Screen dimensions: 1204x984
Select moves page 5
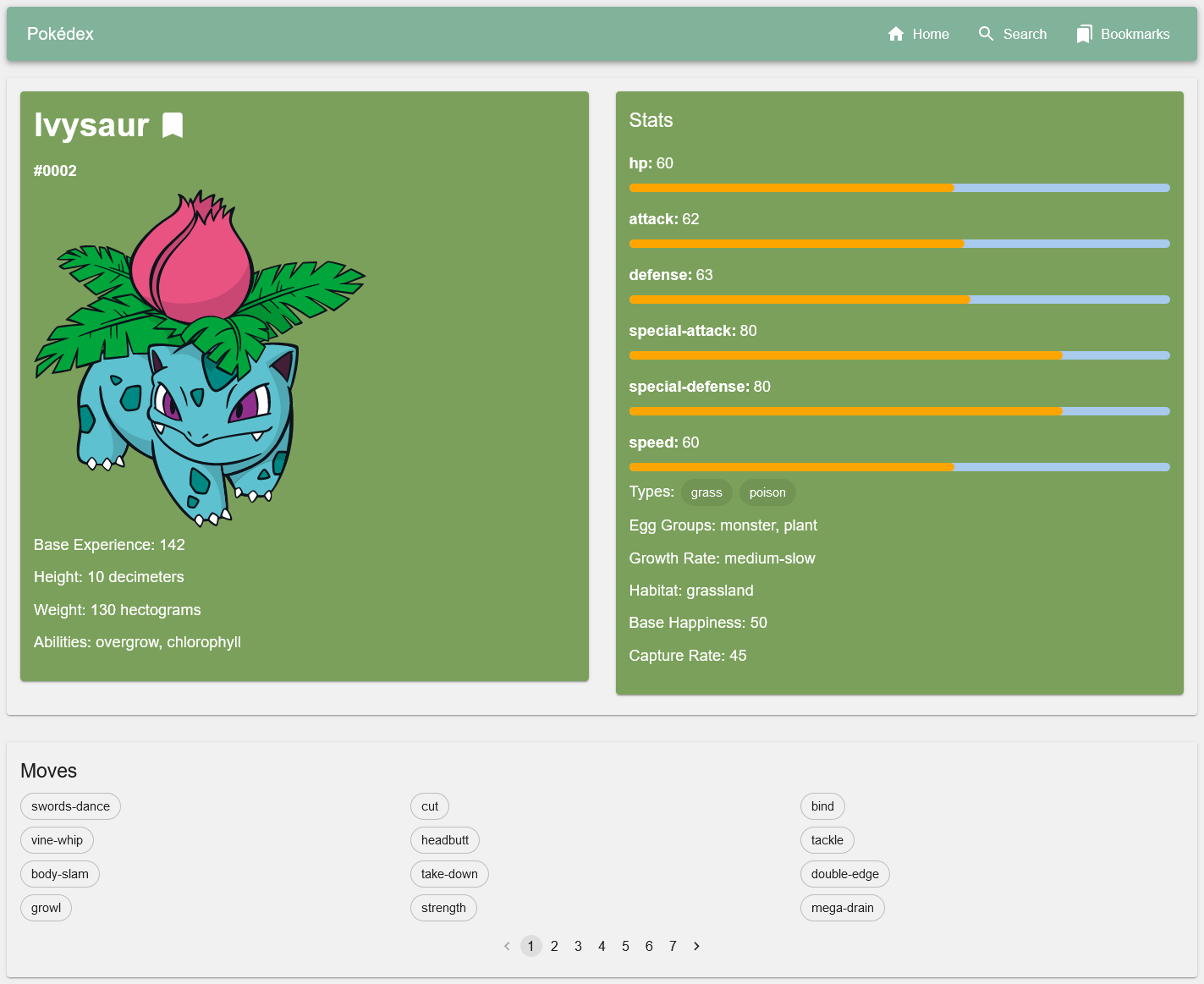(625, 946)
